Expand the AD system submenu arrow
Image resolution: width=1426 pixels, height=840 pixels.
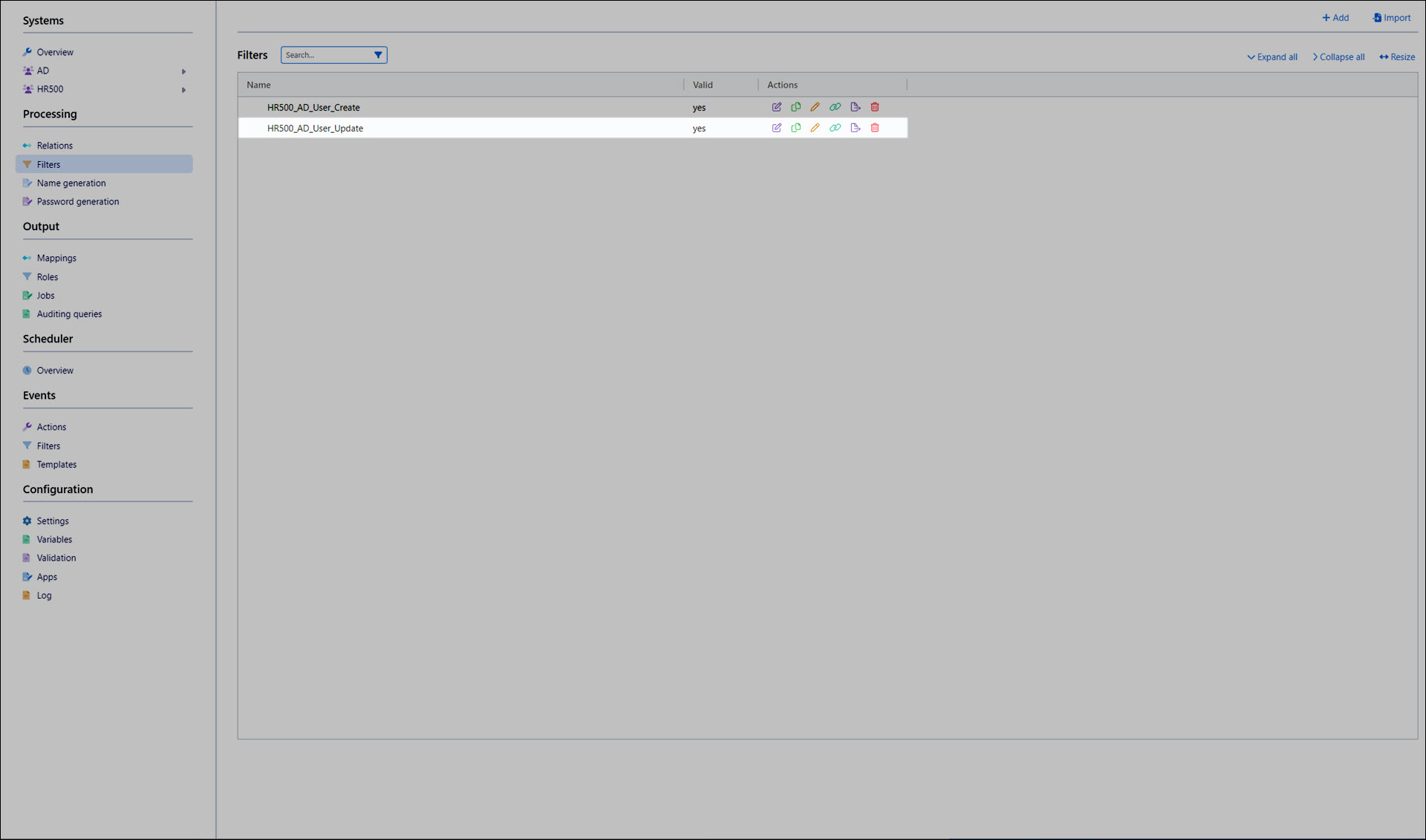point(183,71)
